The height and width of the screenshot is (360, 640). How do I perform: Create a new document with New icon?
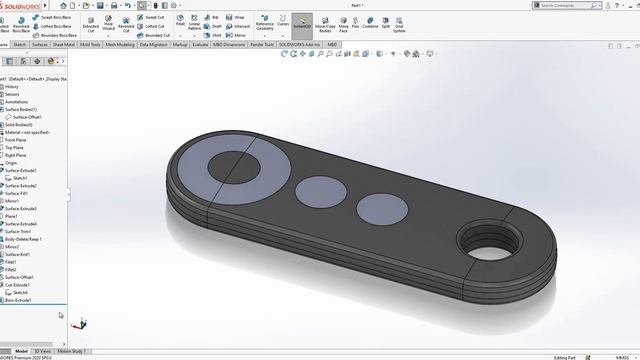click(73, 5)
